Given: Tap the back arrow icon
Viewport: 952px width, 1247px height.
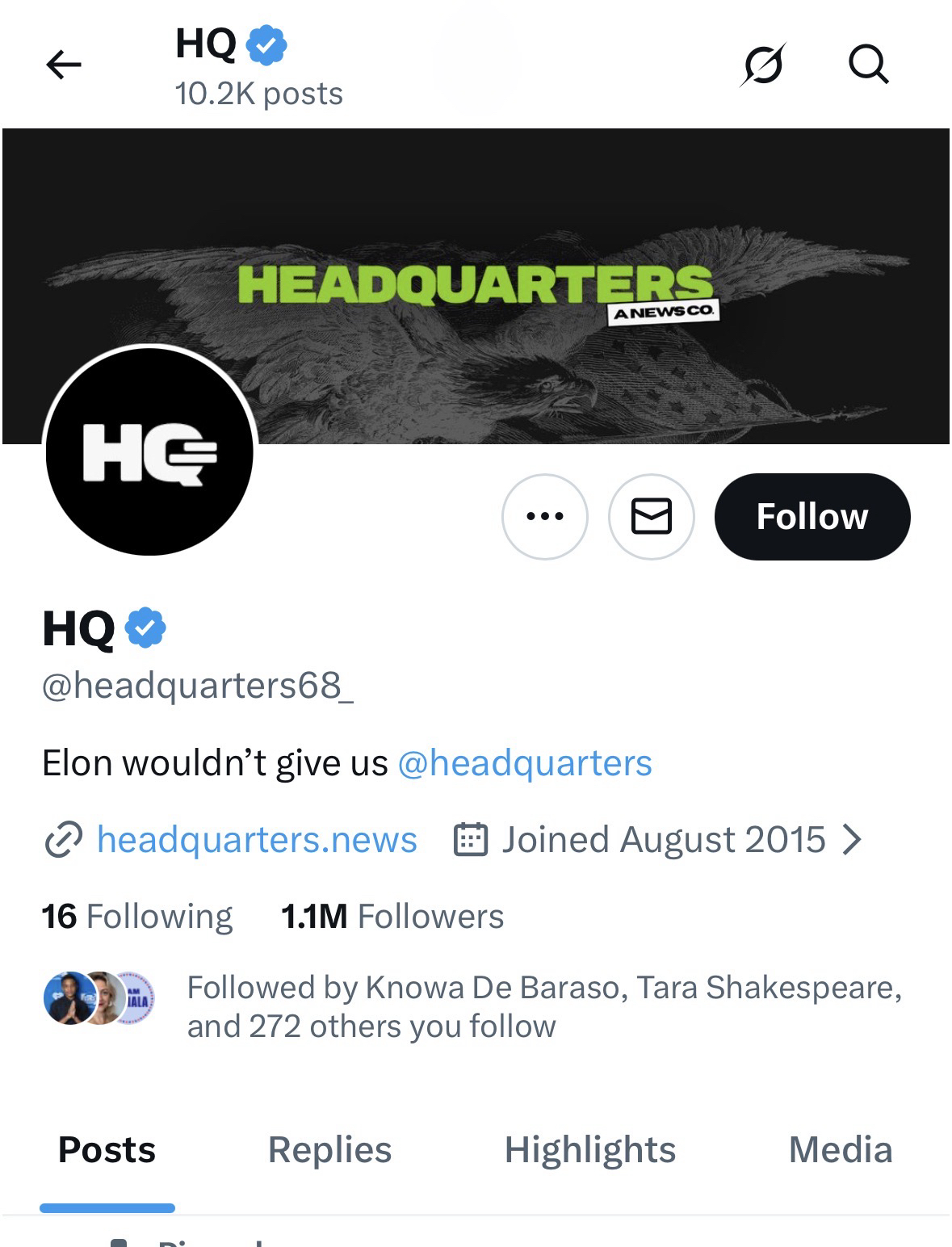Looking at the screenshot, I should (x=64, y=65).
